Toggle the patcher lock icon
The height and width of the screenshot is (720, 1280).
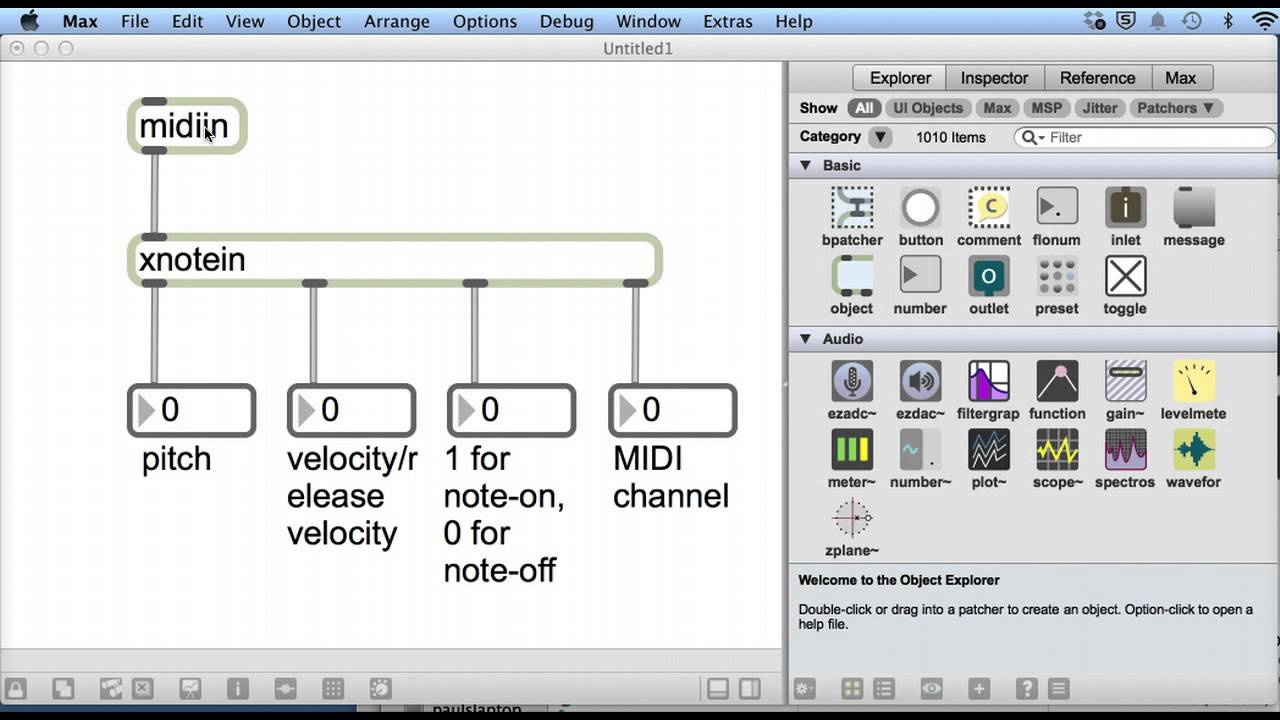[16, 688]
